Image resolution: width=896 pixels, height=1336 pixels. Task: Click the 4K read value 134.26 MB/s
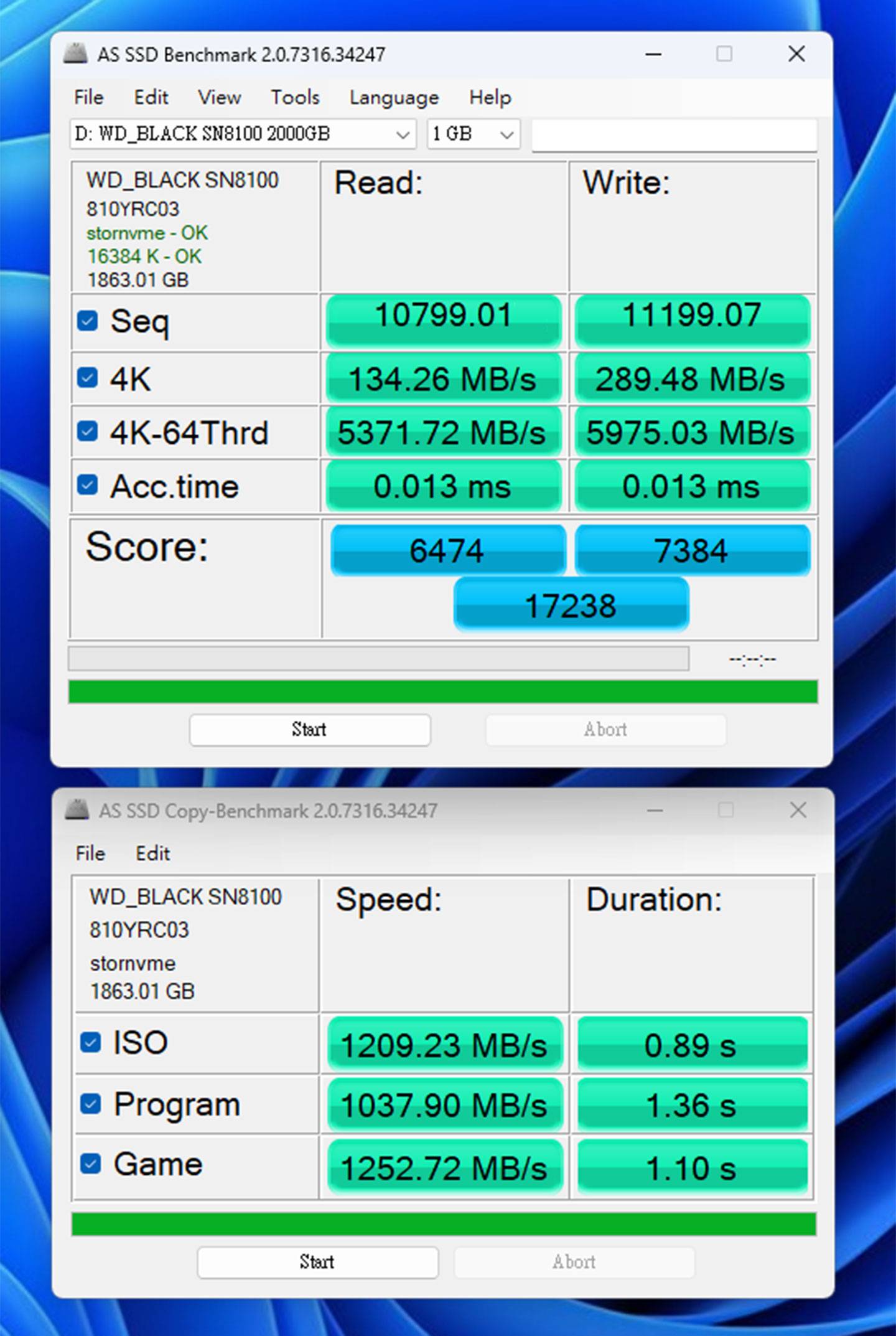[x=444, y=378]
